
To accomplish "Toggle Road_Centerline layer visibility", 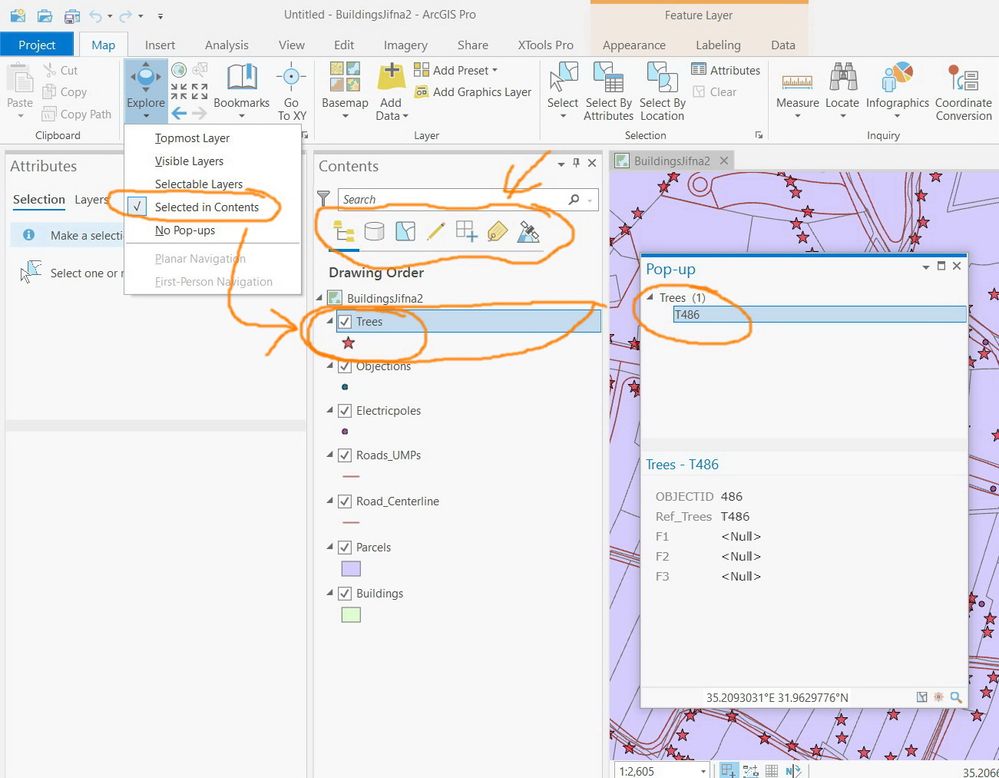I will [x=345, y=501].
